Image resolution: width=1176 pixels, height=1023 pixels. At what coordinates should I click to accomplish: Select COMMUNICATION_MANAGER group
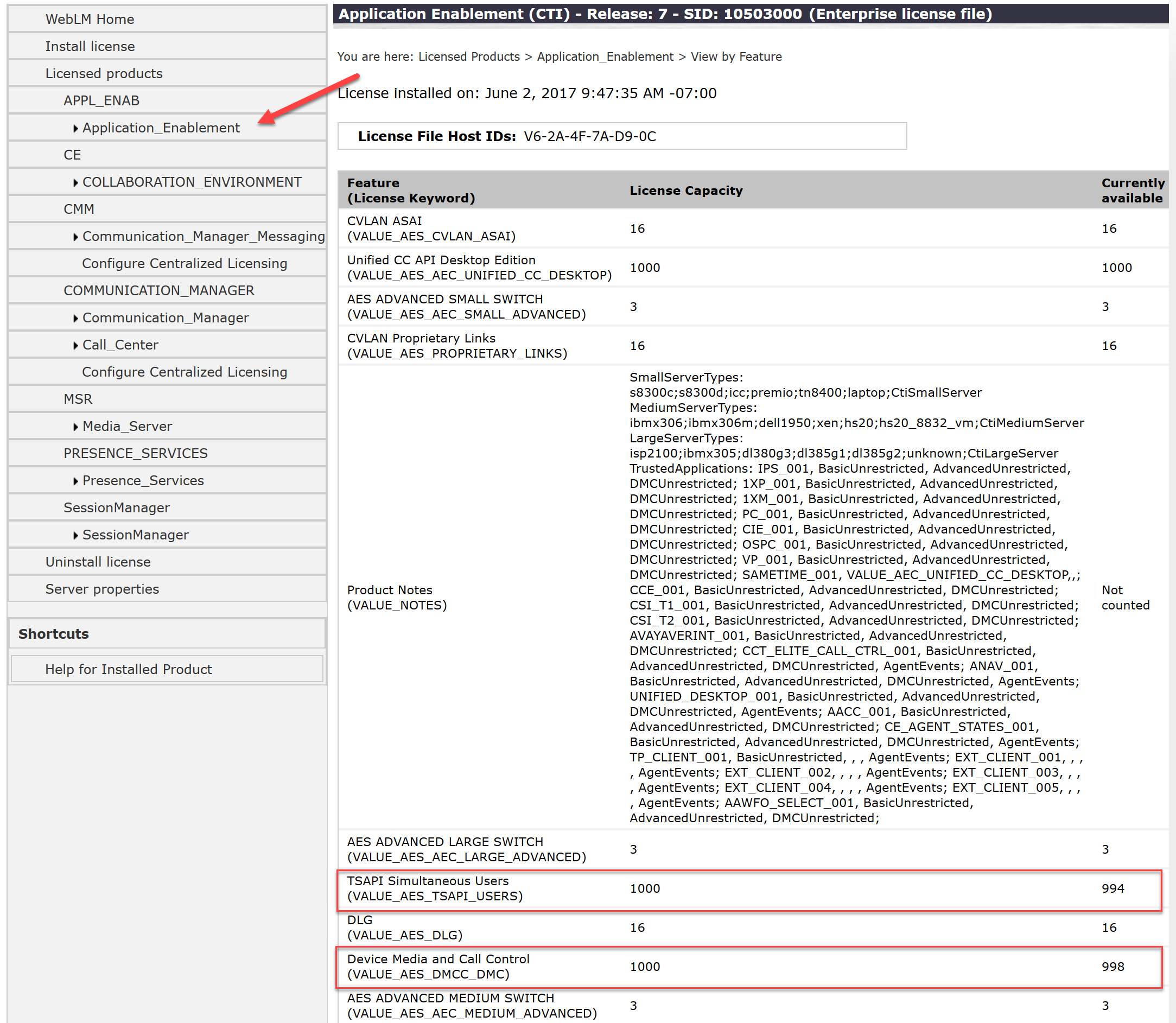pyautogui.click(x=158, y=290)
